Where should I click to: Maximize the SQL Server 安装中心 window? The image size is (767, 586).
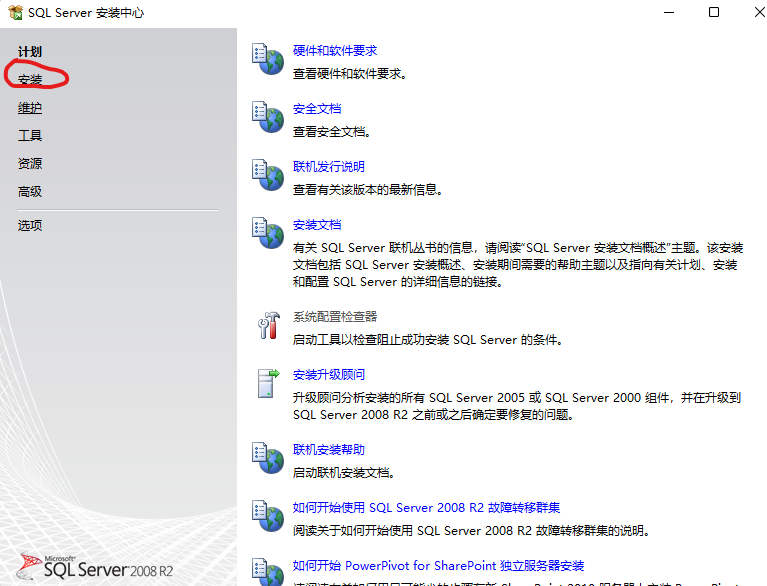coord(714,12)
